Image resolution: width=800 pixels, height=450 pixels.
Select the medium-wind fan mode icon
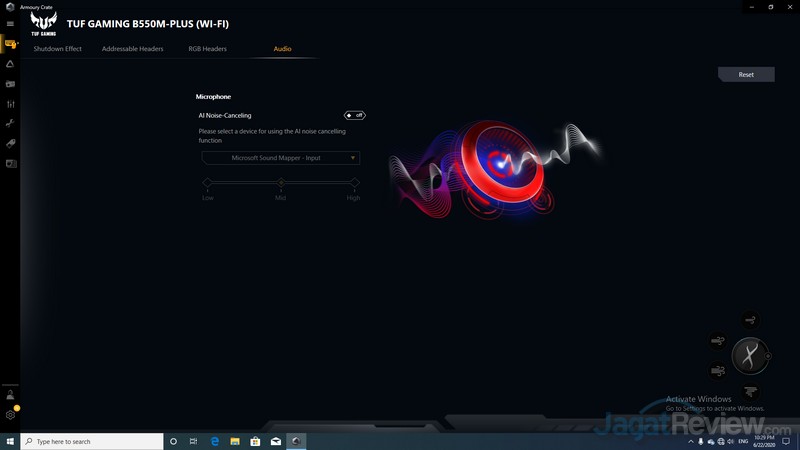point(718,340)
